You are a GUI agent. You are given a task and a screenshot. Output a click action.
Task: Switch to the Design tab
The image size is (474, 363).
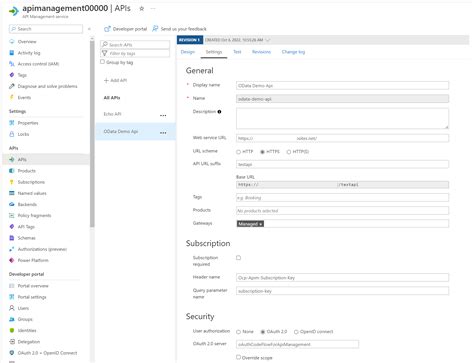coord(188,52)
